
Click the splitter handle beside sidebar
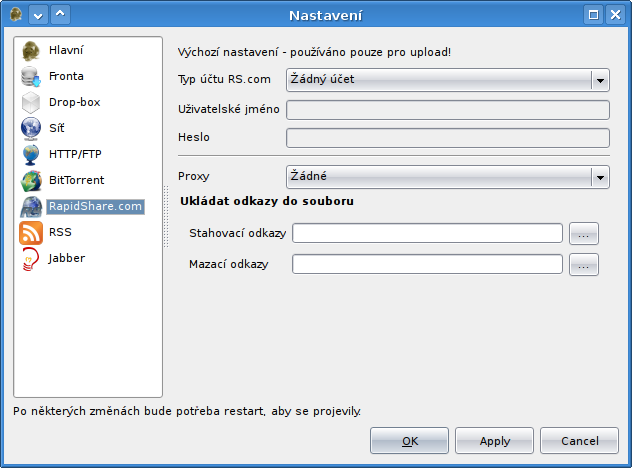[x=166, y=216]
